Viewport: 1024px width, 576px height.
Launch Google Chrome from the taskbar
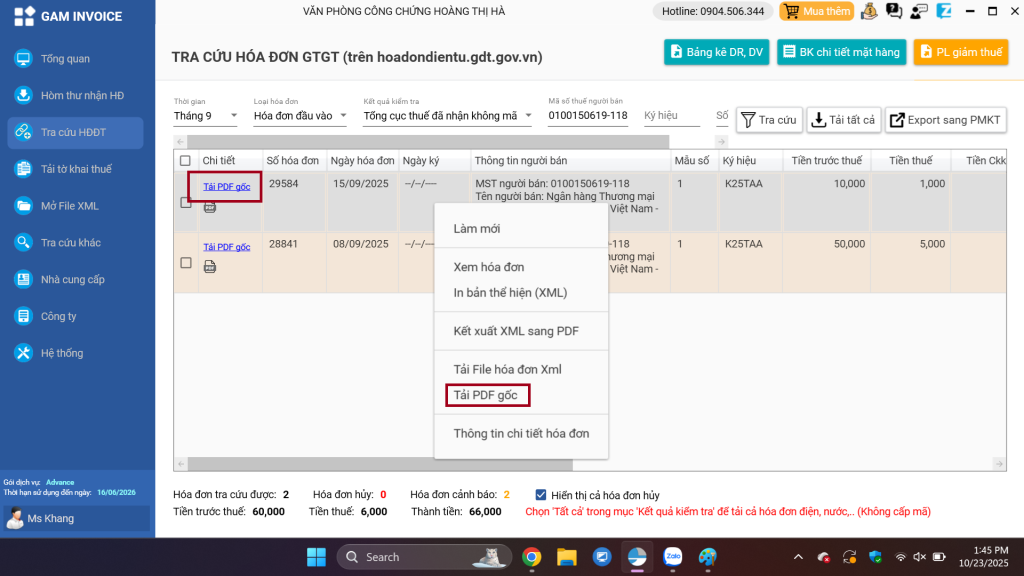pos(532,557)
